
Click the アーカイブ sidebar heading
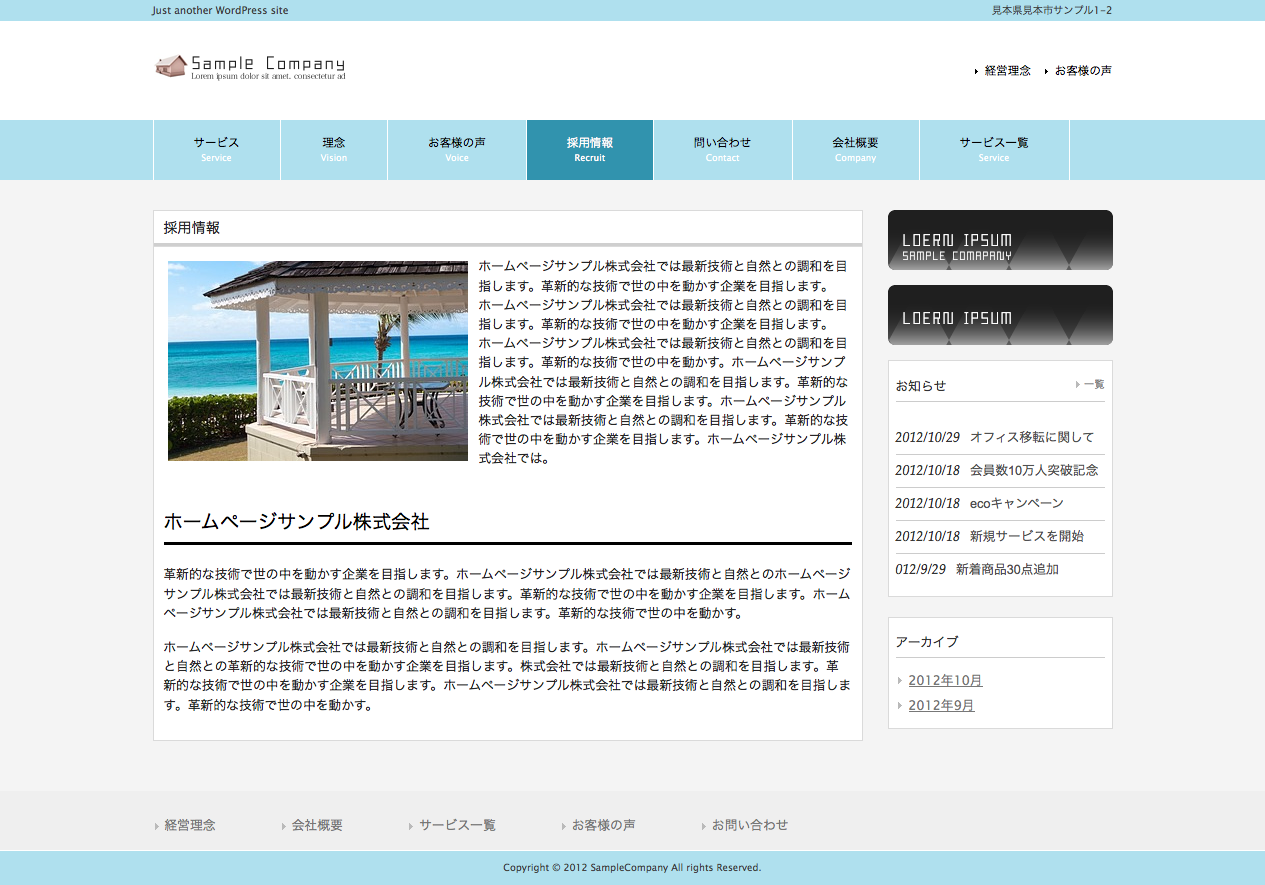927,642
